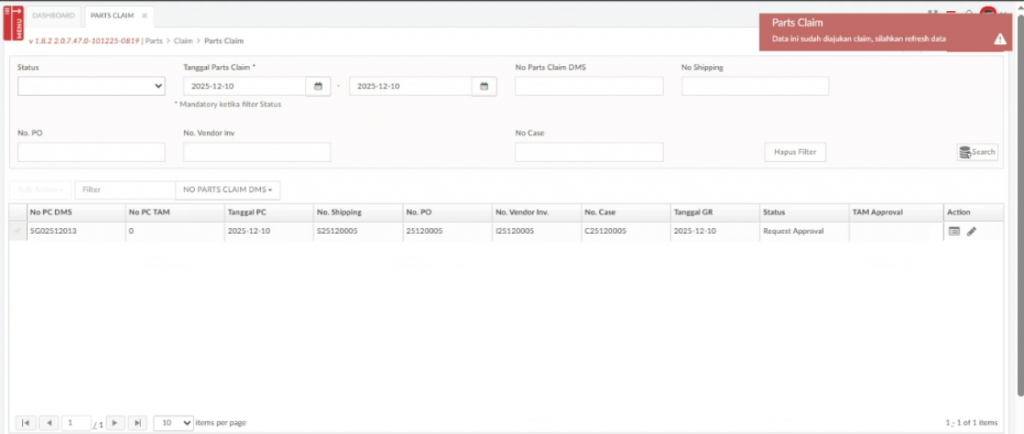
Task: Open calendar picker for start date
Action: click(318, 86)
